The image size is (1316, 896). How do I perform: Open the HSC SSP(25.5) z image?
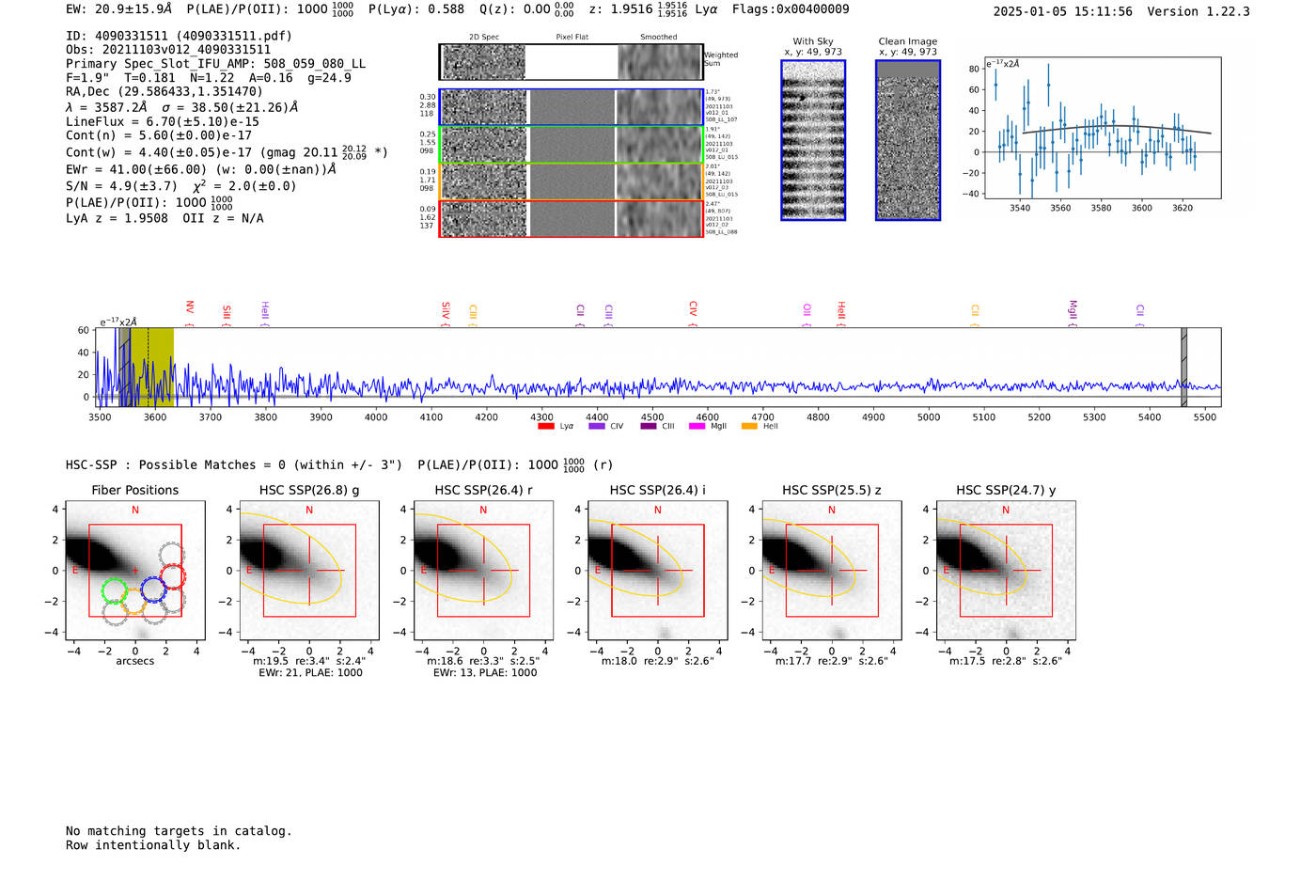pos(832,571)
